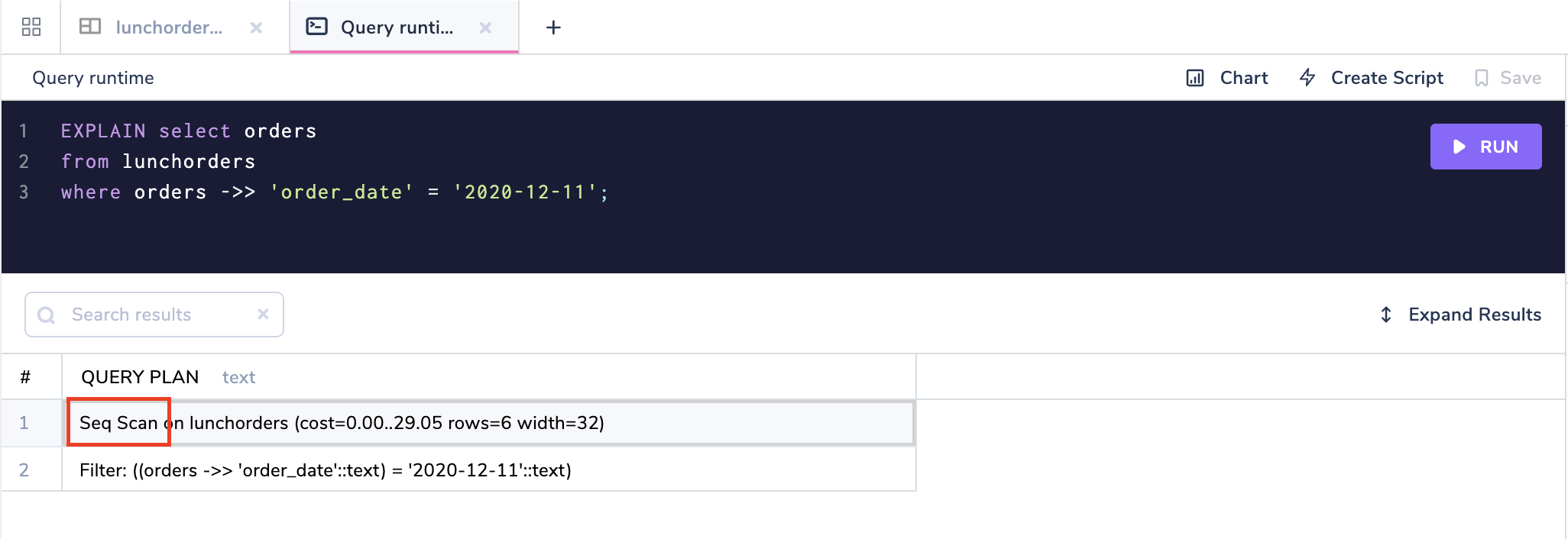Close the Query runtime tab
This screenshot has width=1568, height=539.
coord(485,27)
